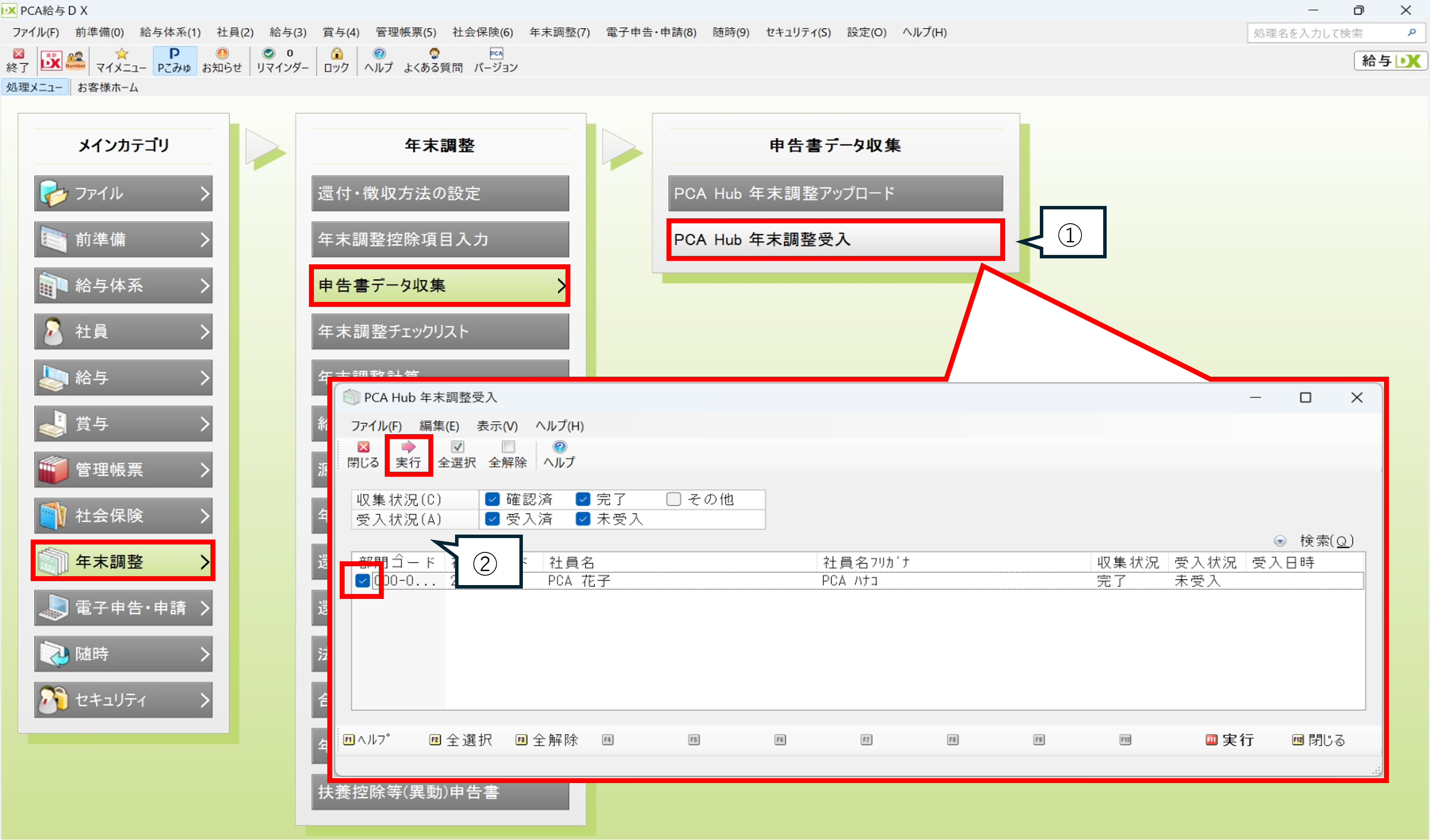Image resolution: width=1430 pixels, height=840 pixels.
Task: Click the F12 閉じる function key button
Action: pos(1319,740)
